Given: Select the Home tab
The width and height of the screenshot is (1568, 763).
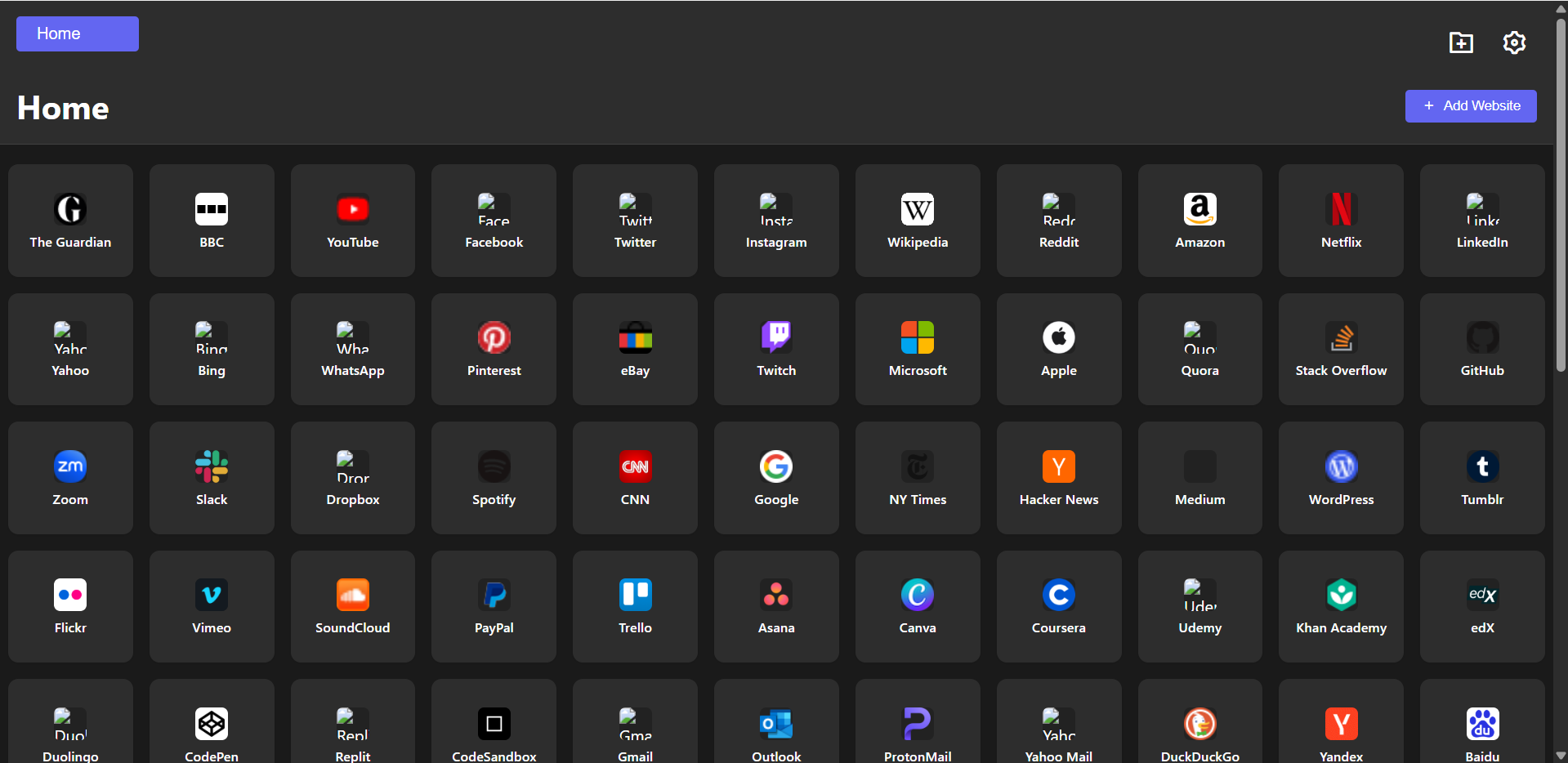Looking at the screenshot, I should pyautogui.click(x=78, y=34).
